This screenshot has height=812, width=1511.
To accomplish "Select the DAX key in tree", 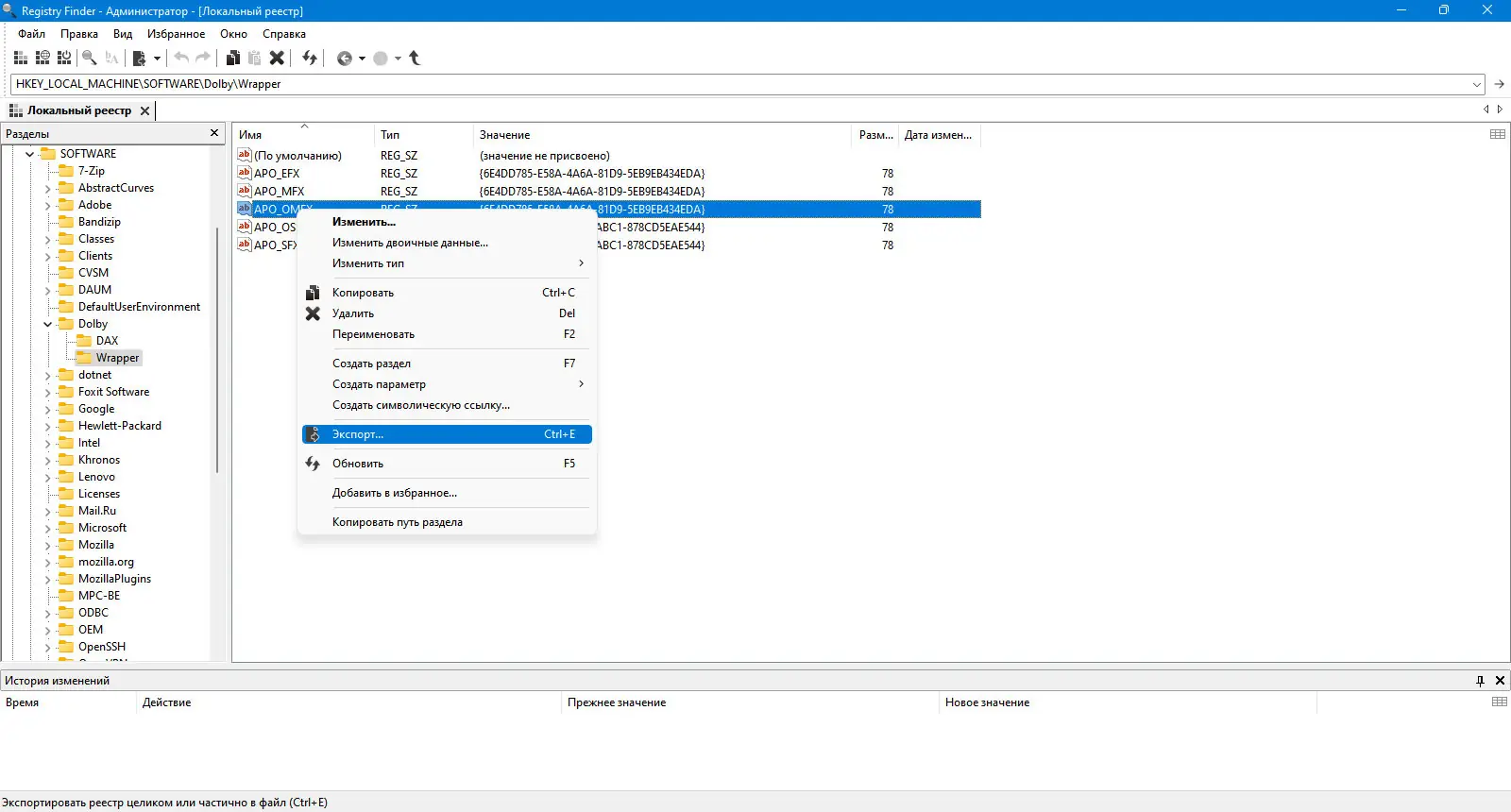I will point(108,341).
